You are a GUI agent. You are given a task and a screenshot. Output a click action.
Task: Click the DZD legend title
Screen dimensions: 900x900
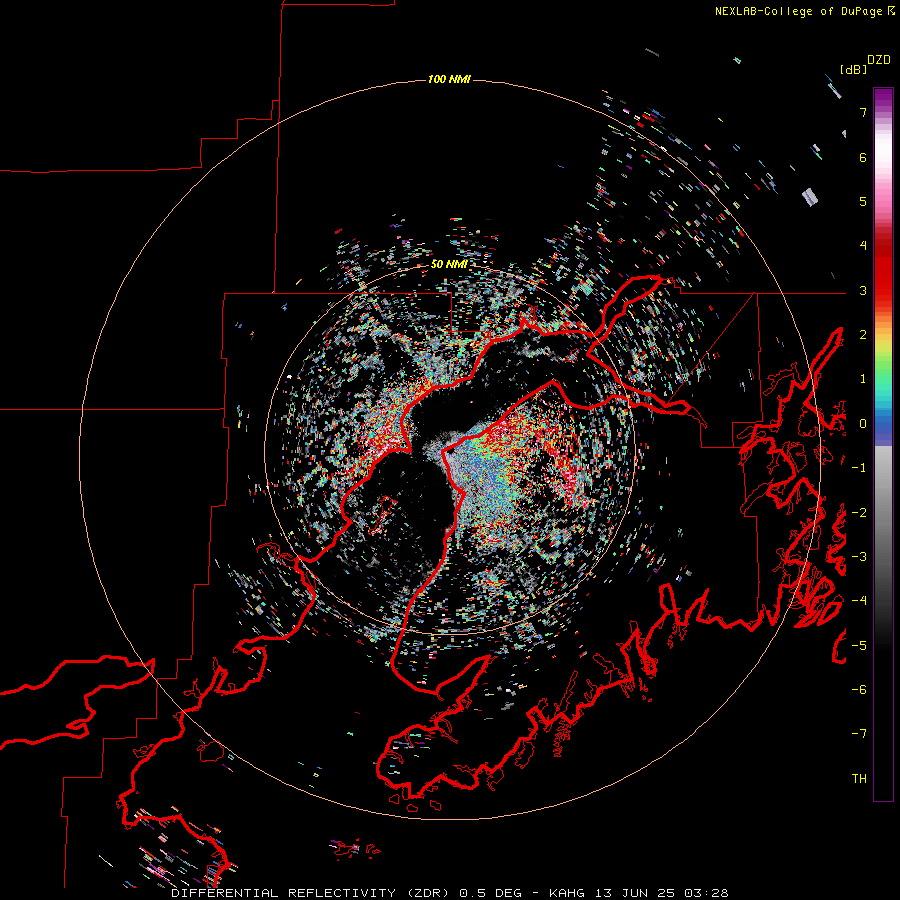[879, 60]
